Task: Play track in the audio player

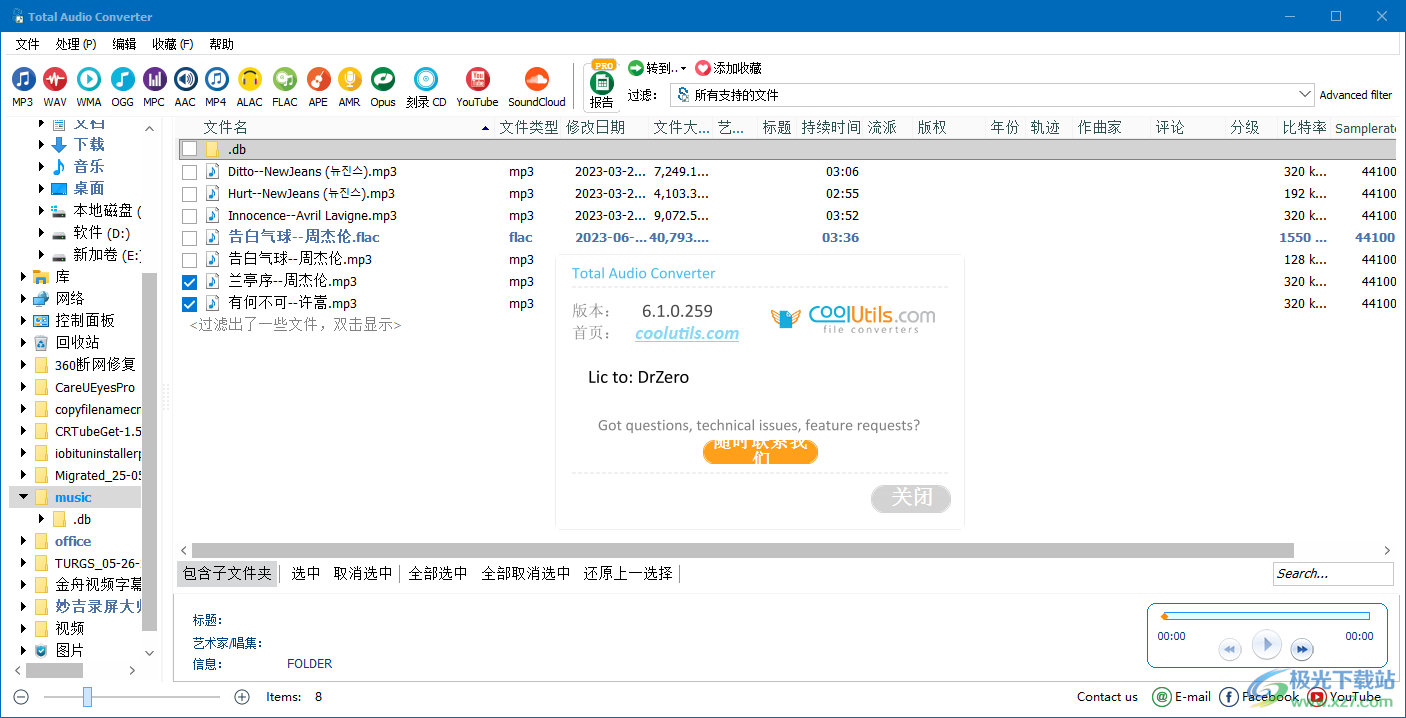Action: point(1266,644)
